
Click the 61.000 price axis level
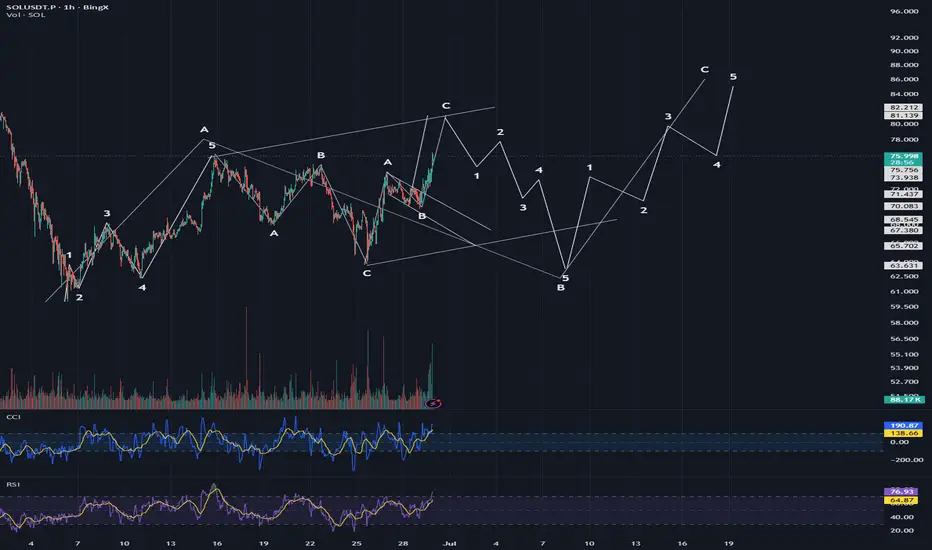coord(904,291)
